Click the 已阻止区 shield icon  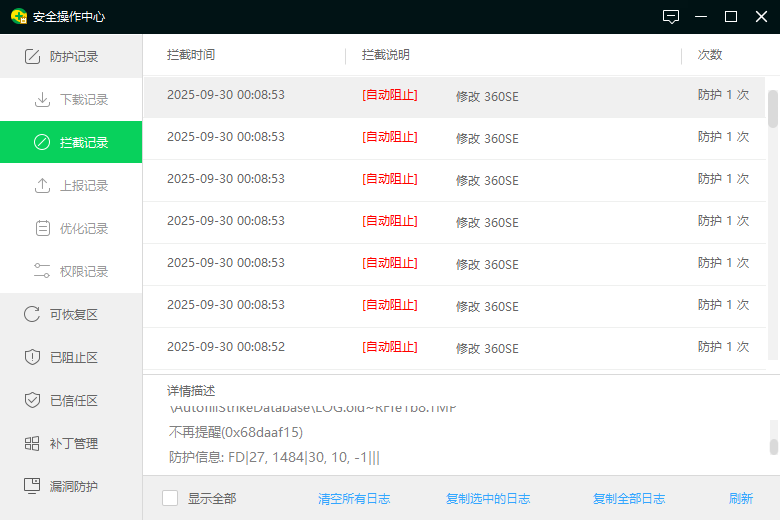(32, 357)
